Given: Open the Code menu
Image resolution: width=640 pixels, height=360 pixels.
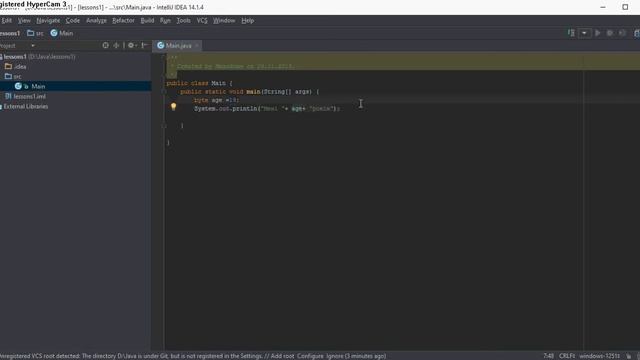Looking at the screenshot, I should (73, 20).
